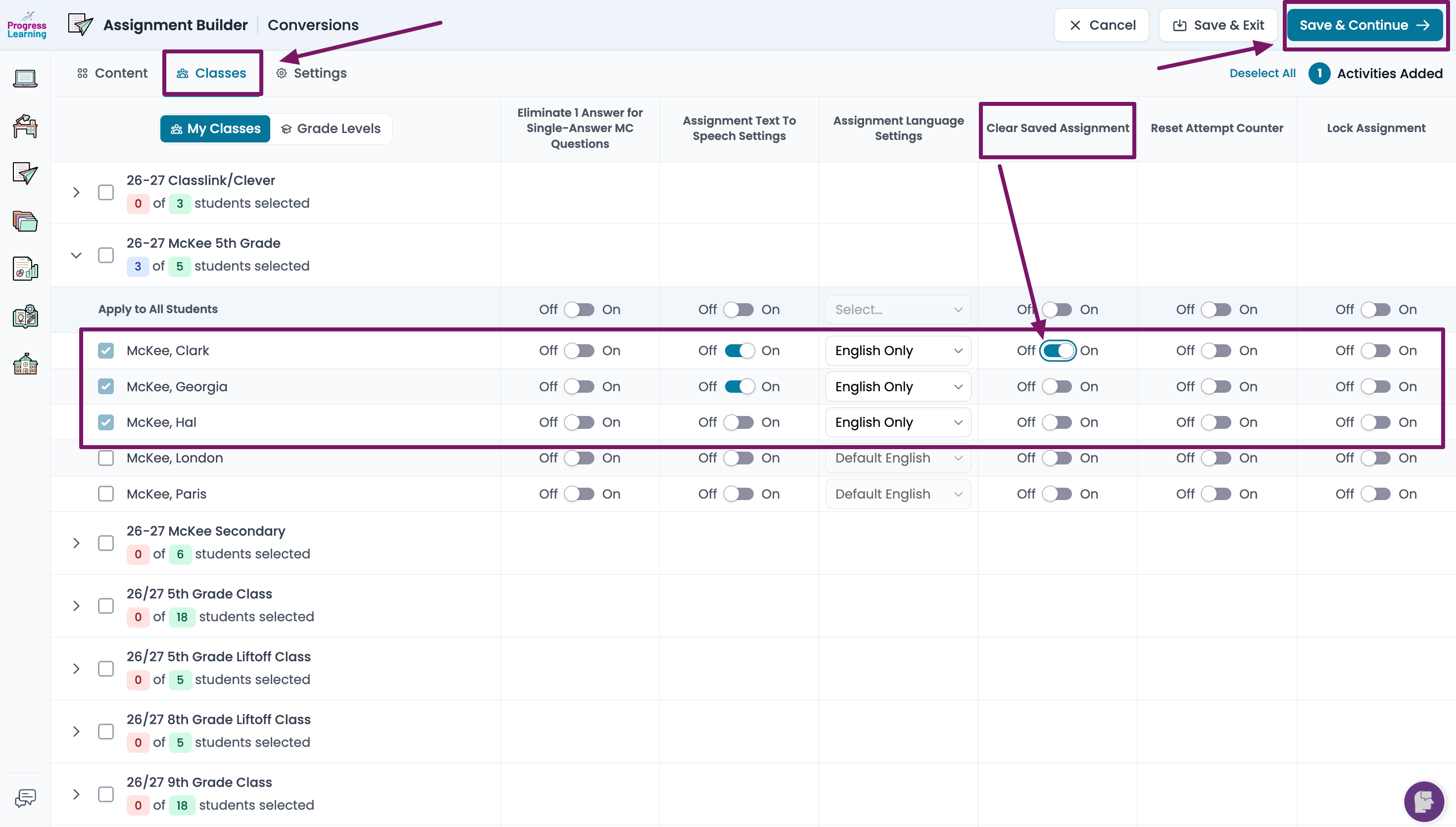1456x827 pixels.
Task: Uncheck the McKee, Clark checkbox
Action: (106, 351)
